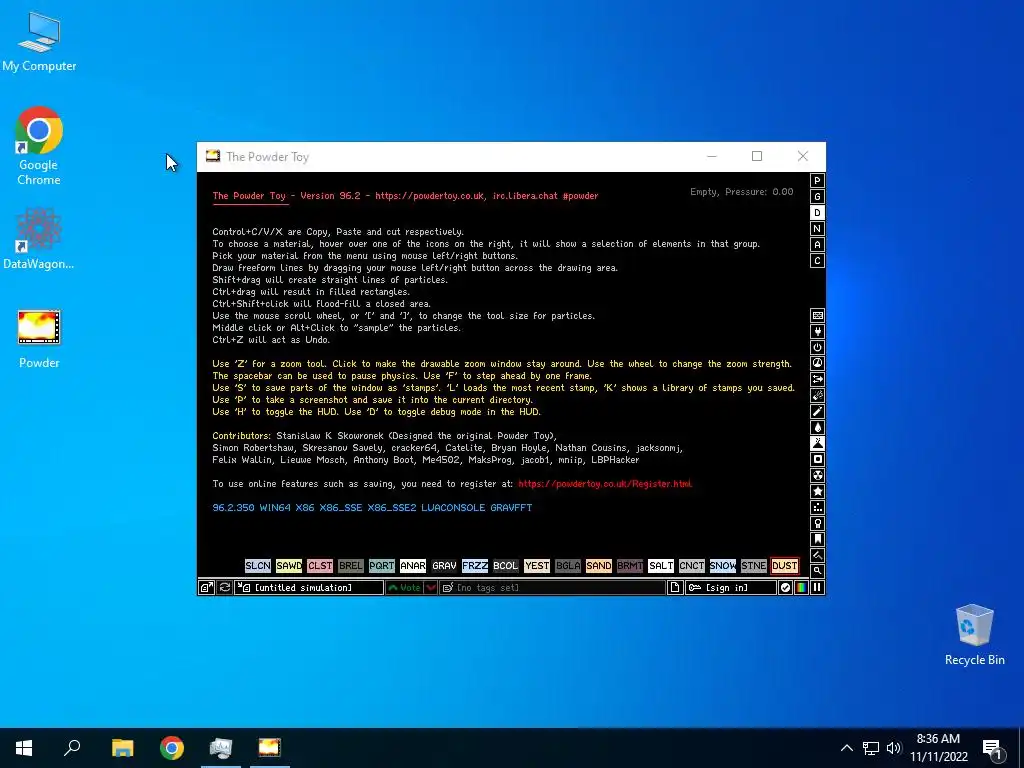Open the Powders pile icon section
The image size is (1024, 768).
click(x=817, y=443)
